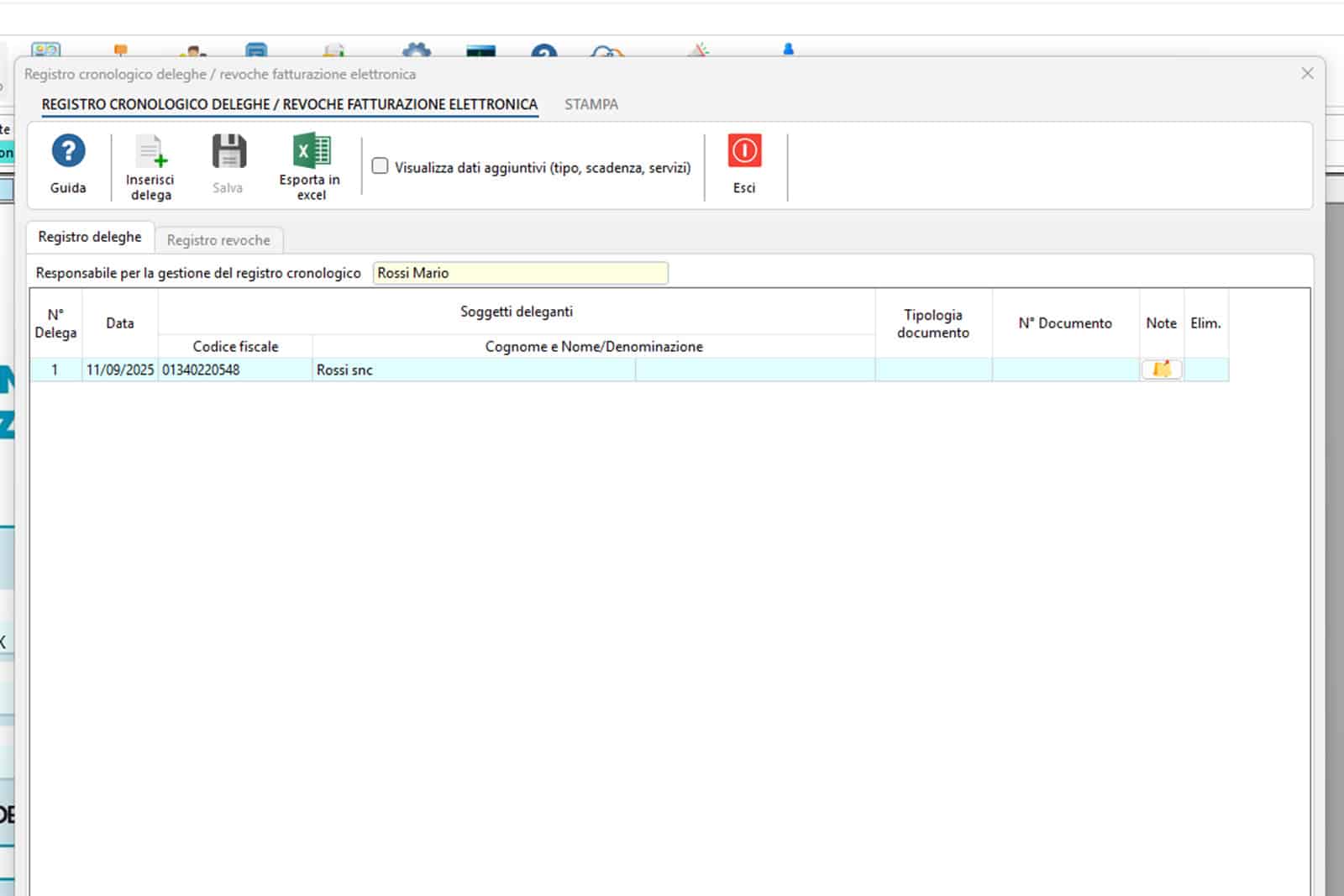The image size is (1344, 896).
Task: Open REGISTRO CRONOLOGICO DELEGHE / REVOCHE ribbon tab
Action: pyautogui.click(x=289, y=104)
